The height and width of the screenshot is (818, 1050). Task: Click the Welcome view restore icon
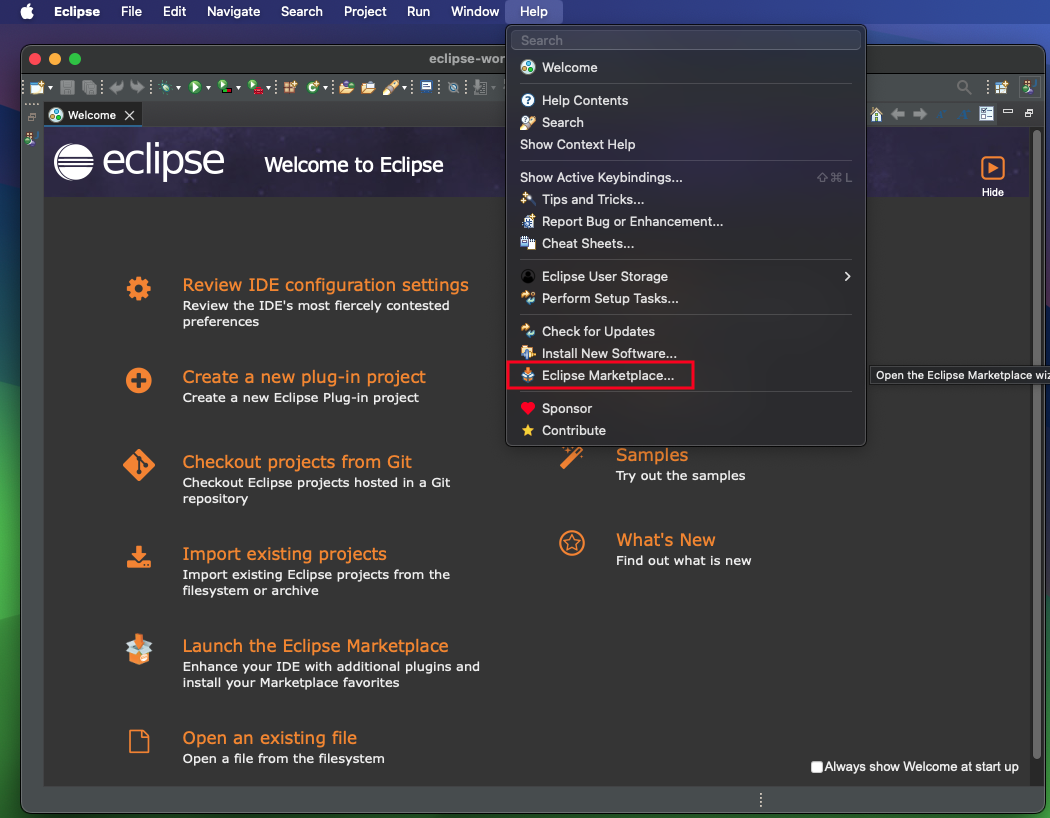[1029, 112]
